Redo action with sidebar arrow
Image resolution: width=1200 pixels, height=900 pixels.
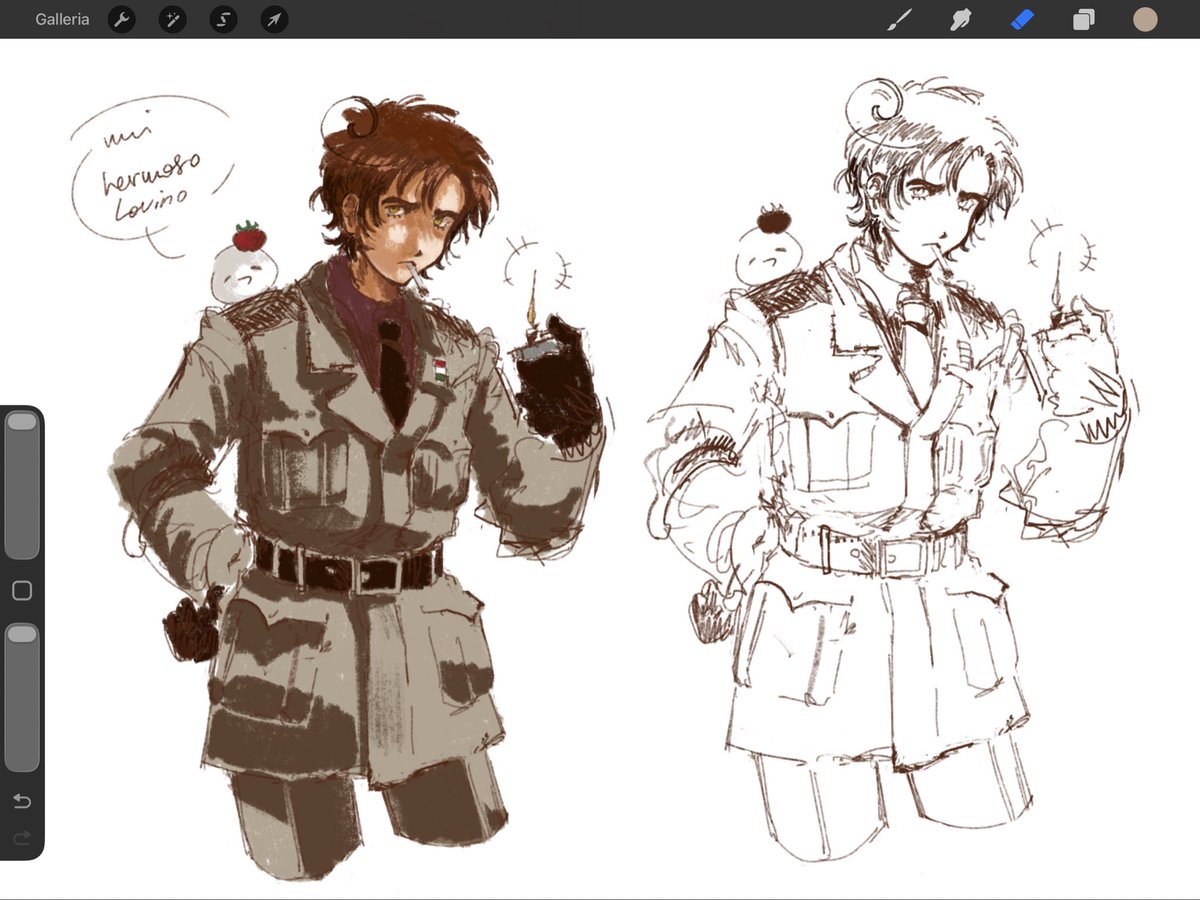(x=22, y=838)
